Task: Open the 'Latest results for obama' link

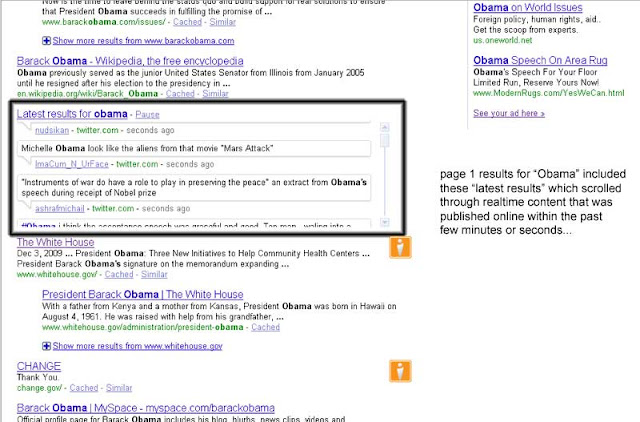Action: point(72,114)
